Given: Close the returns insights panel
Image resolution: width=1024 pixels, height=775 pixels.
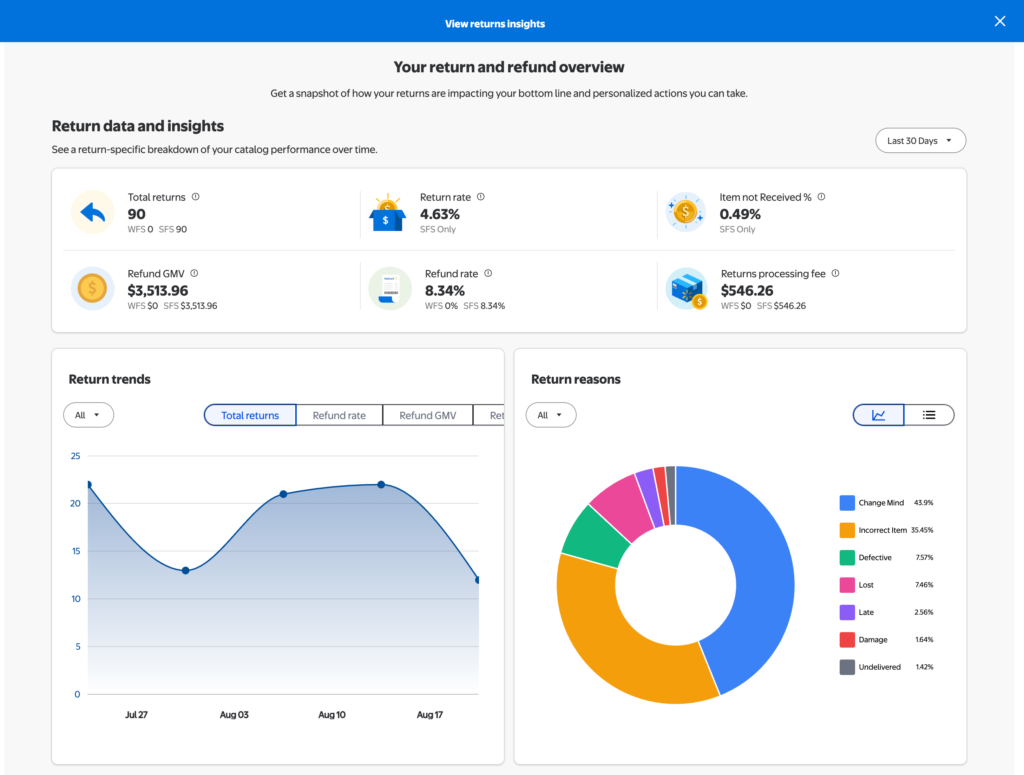Looking at the screenshot, I should pos(1000,21).
